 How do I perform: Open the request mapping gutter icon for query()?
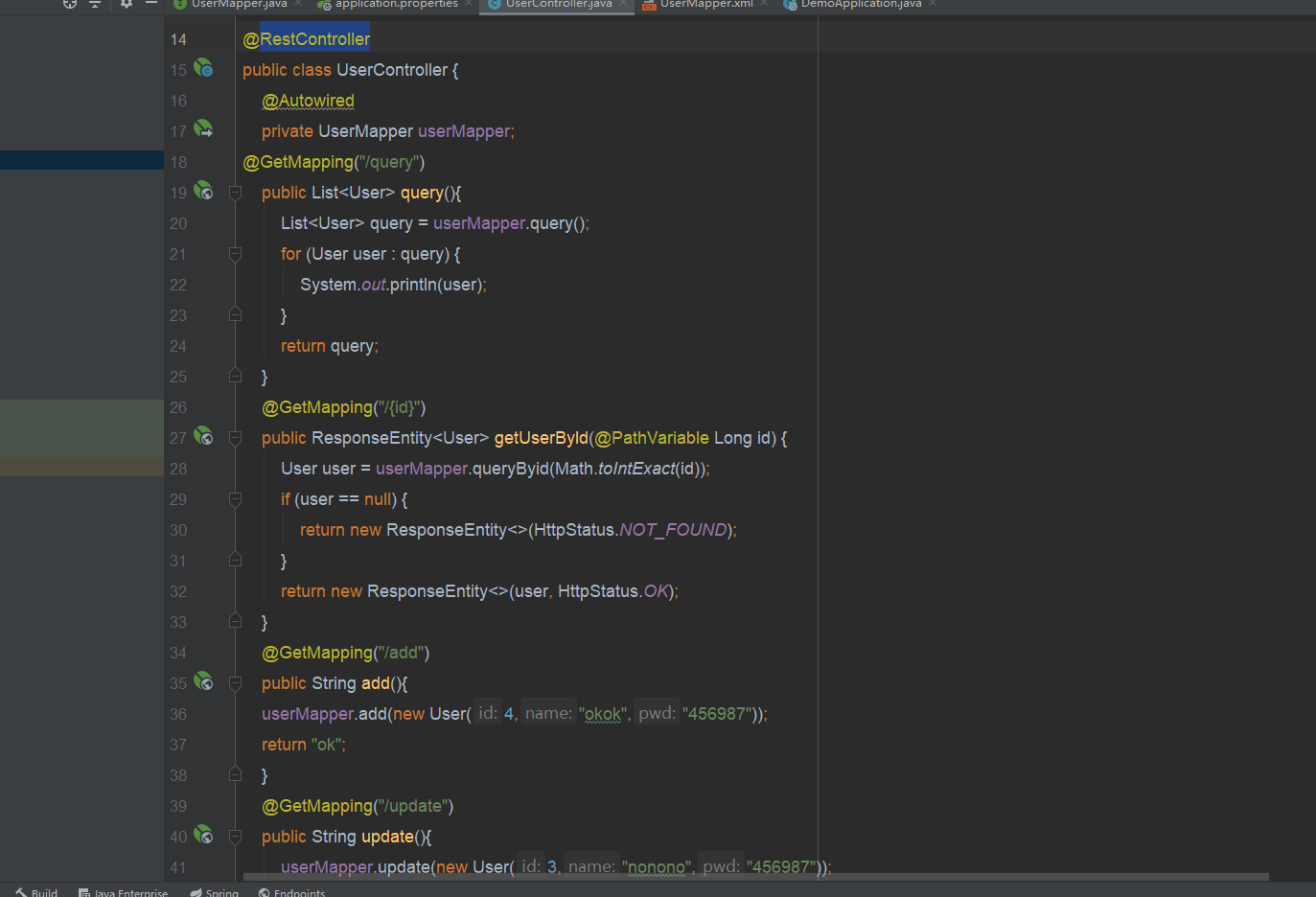pyautogui.click(x=203, y=190)
